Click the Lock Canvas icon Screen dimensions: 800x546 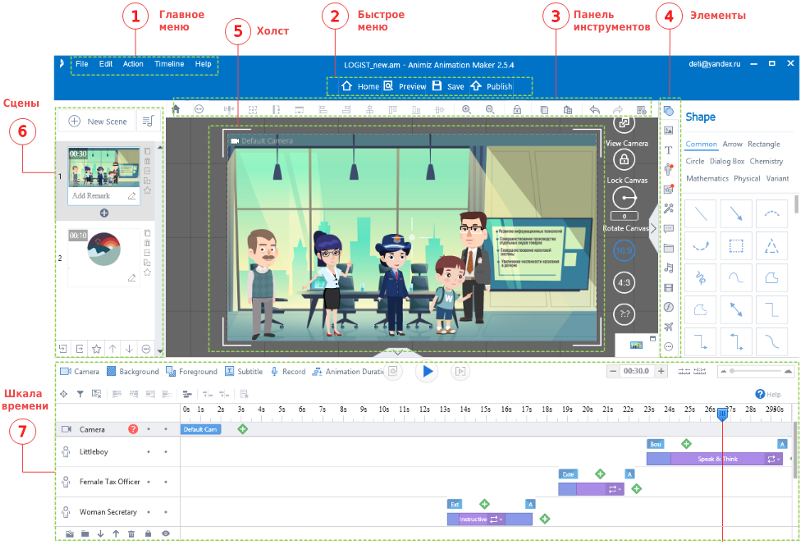624,160
